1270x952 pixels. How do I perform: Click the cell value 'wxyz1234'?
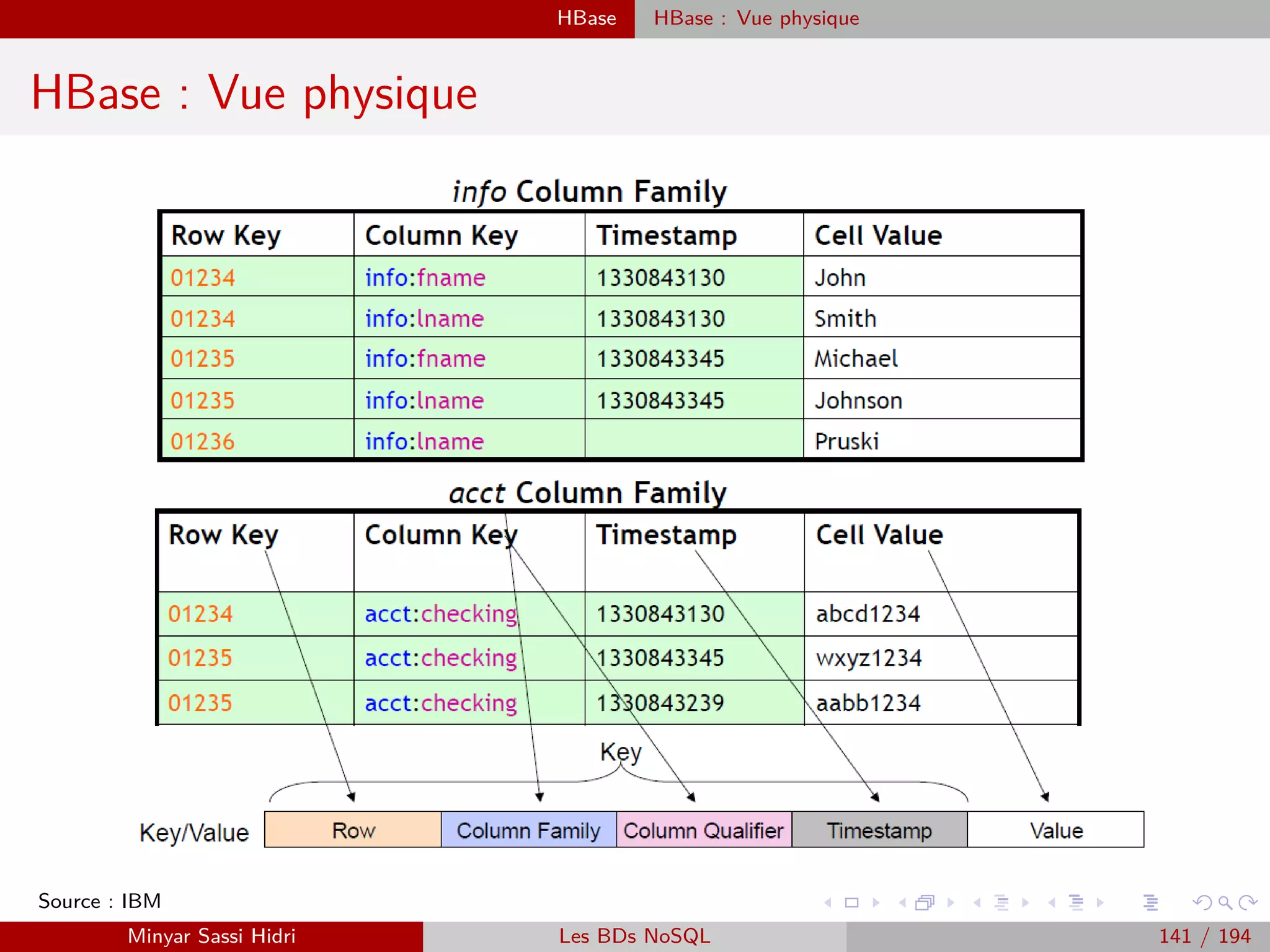(869, 658)
